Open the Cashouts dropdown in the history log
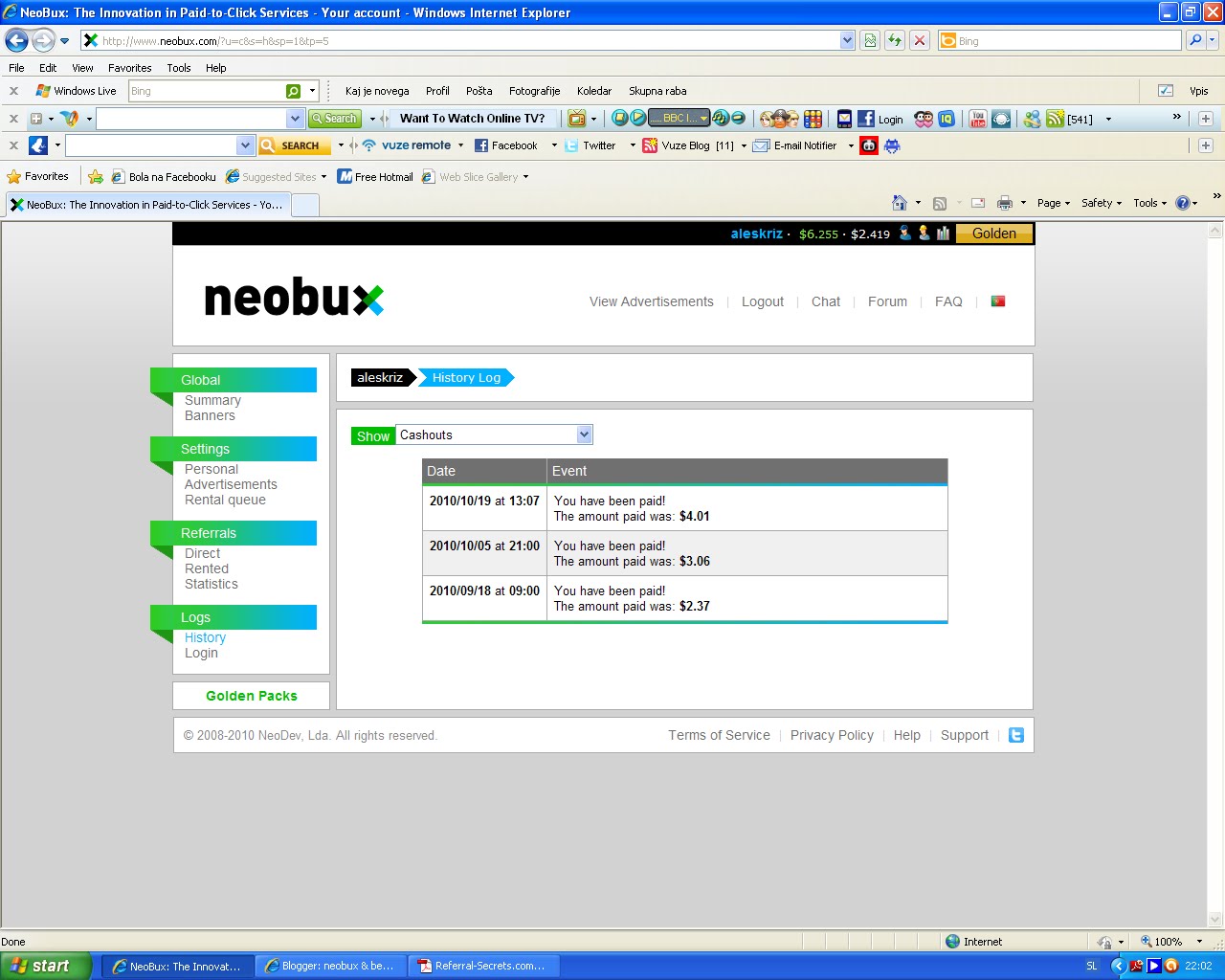 (584, 434)
